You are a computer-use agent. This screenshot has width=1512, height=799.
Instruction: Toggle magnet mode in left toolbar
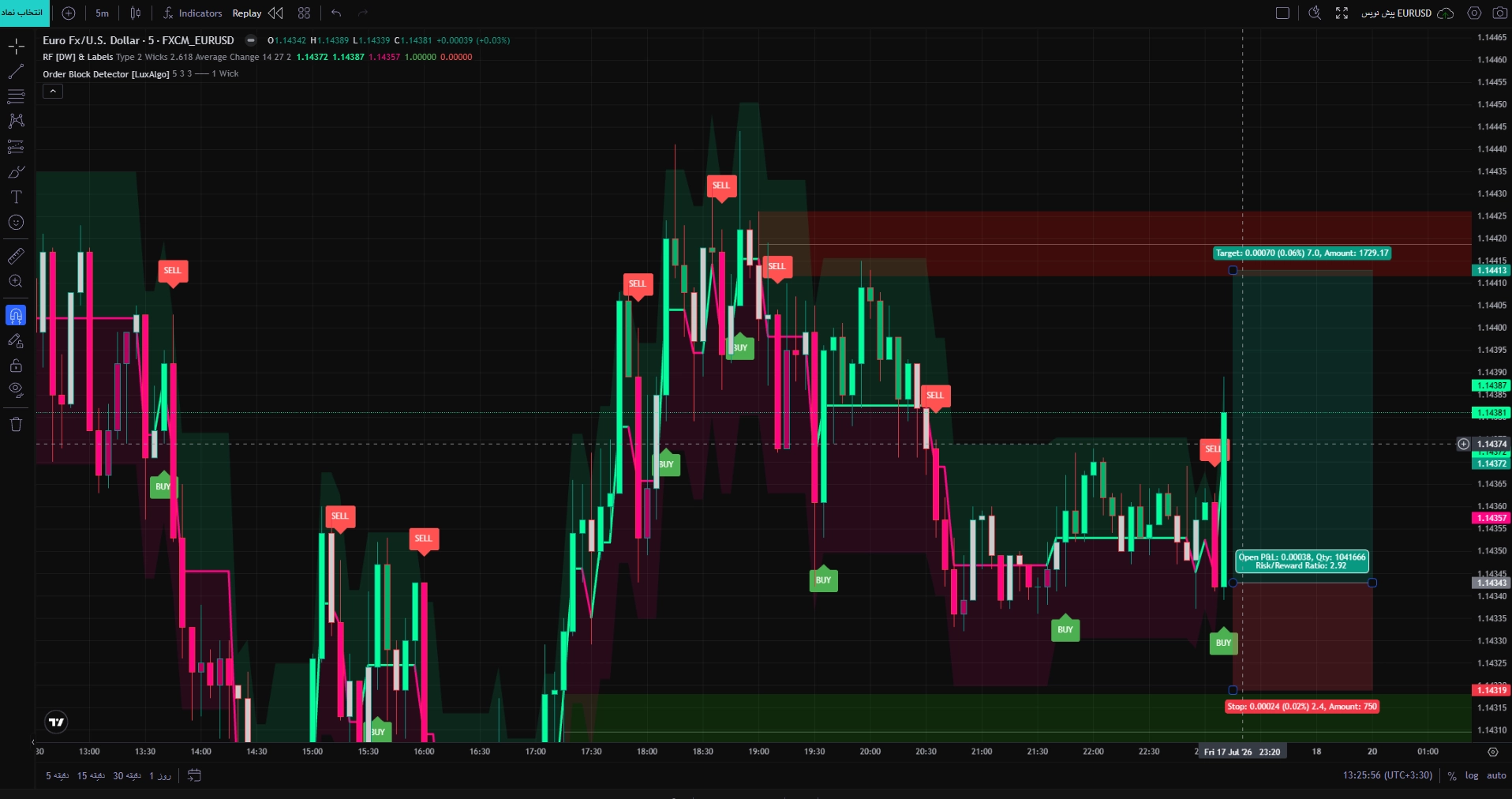pyautogui.click(x=16, y=315)
